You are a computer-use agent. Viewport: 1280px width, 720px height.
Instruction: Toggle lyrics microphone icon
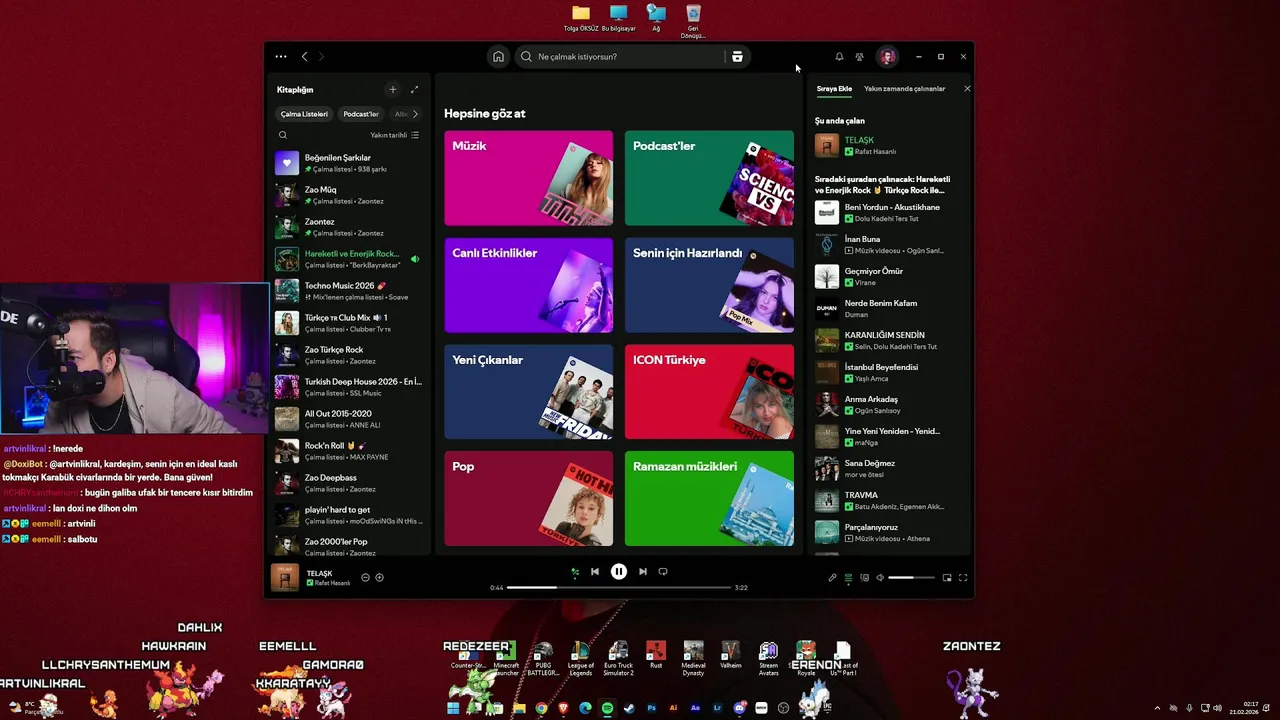coord(832,578)
